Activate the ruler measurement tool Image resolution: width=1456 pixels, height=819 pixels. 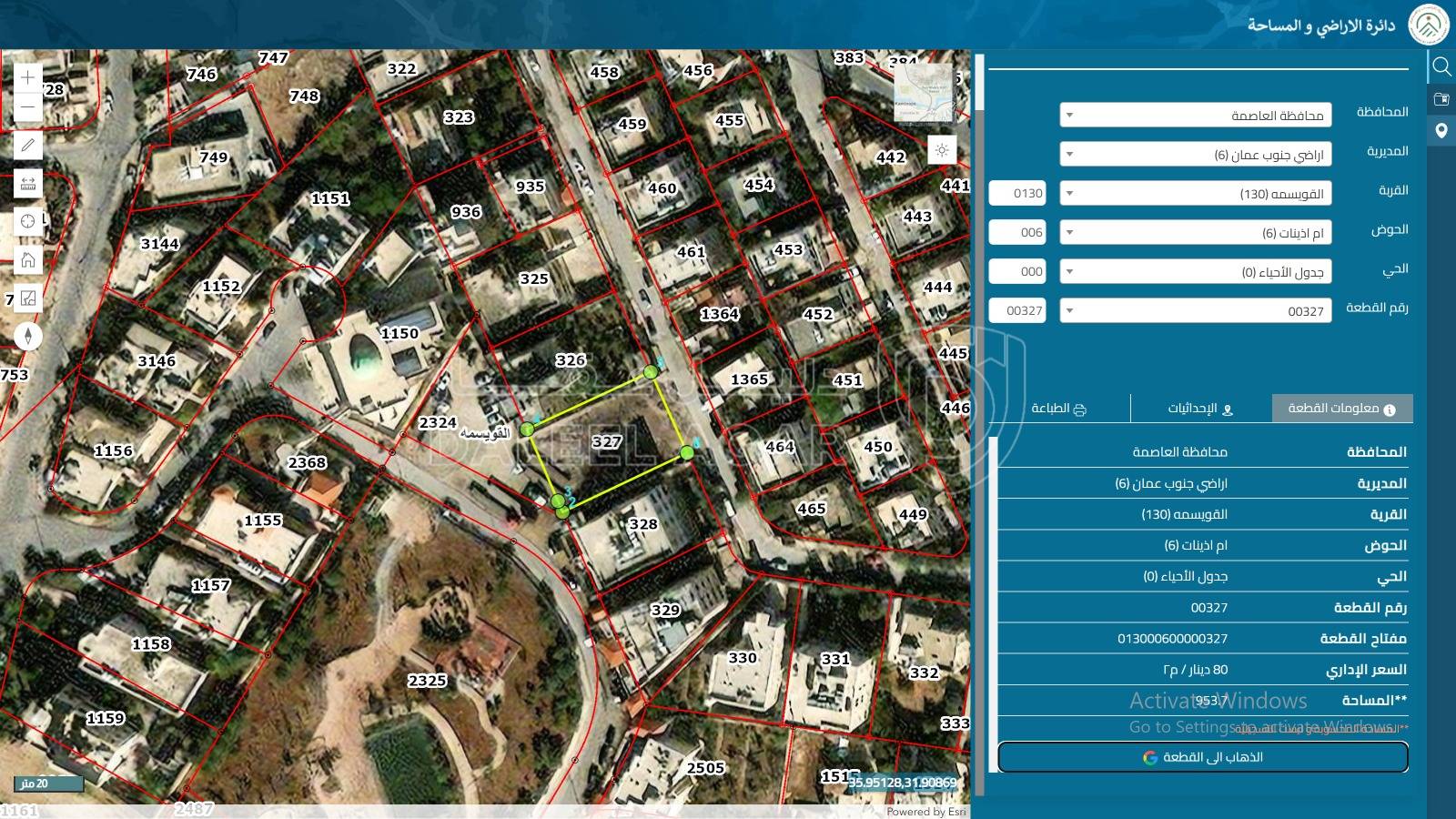[x=27, y=184]
